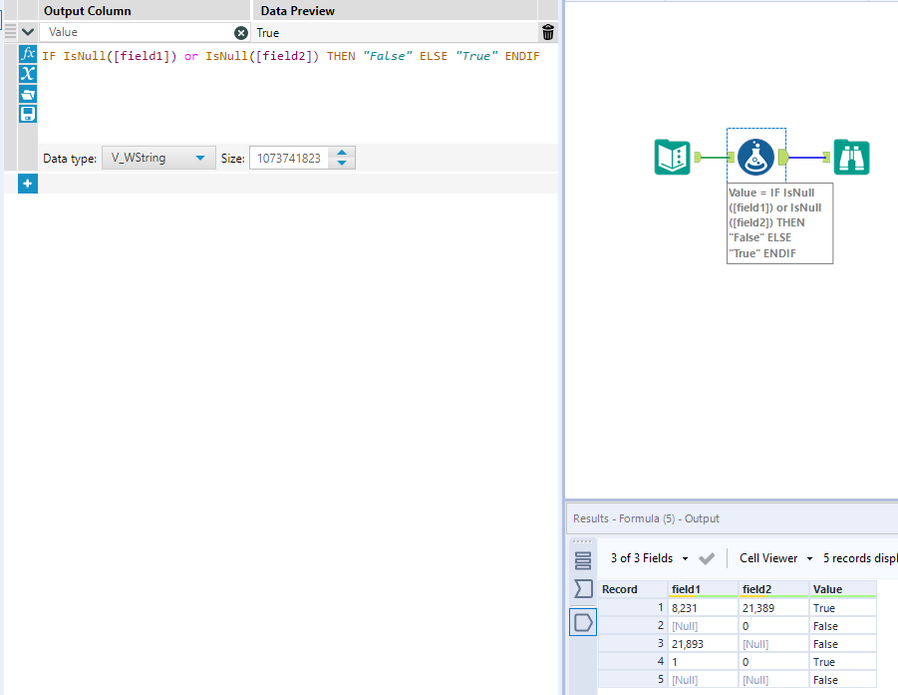
Task: Select the Browse tool on canvas
Action: pos(851,157)
